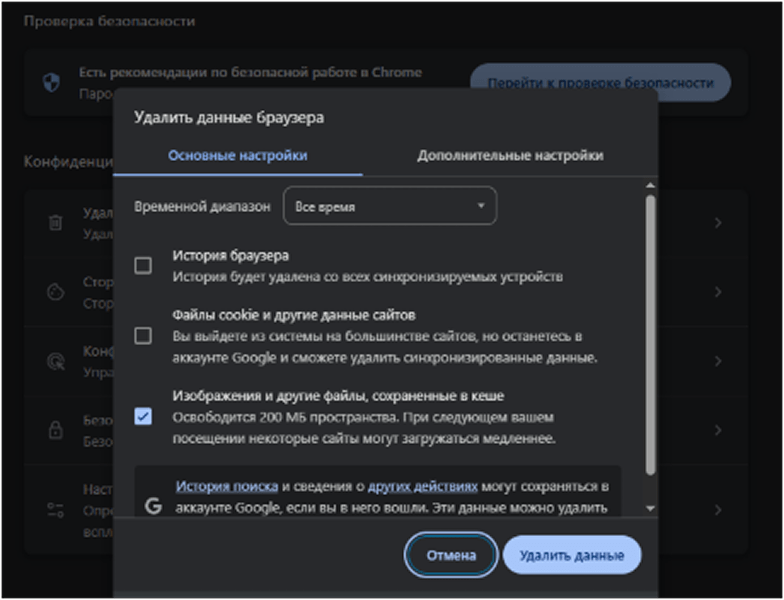784x600 pixels.
Task: Tick the История браузера checkbox
Action: [x=143, y=266]
